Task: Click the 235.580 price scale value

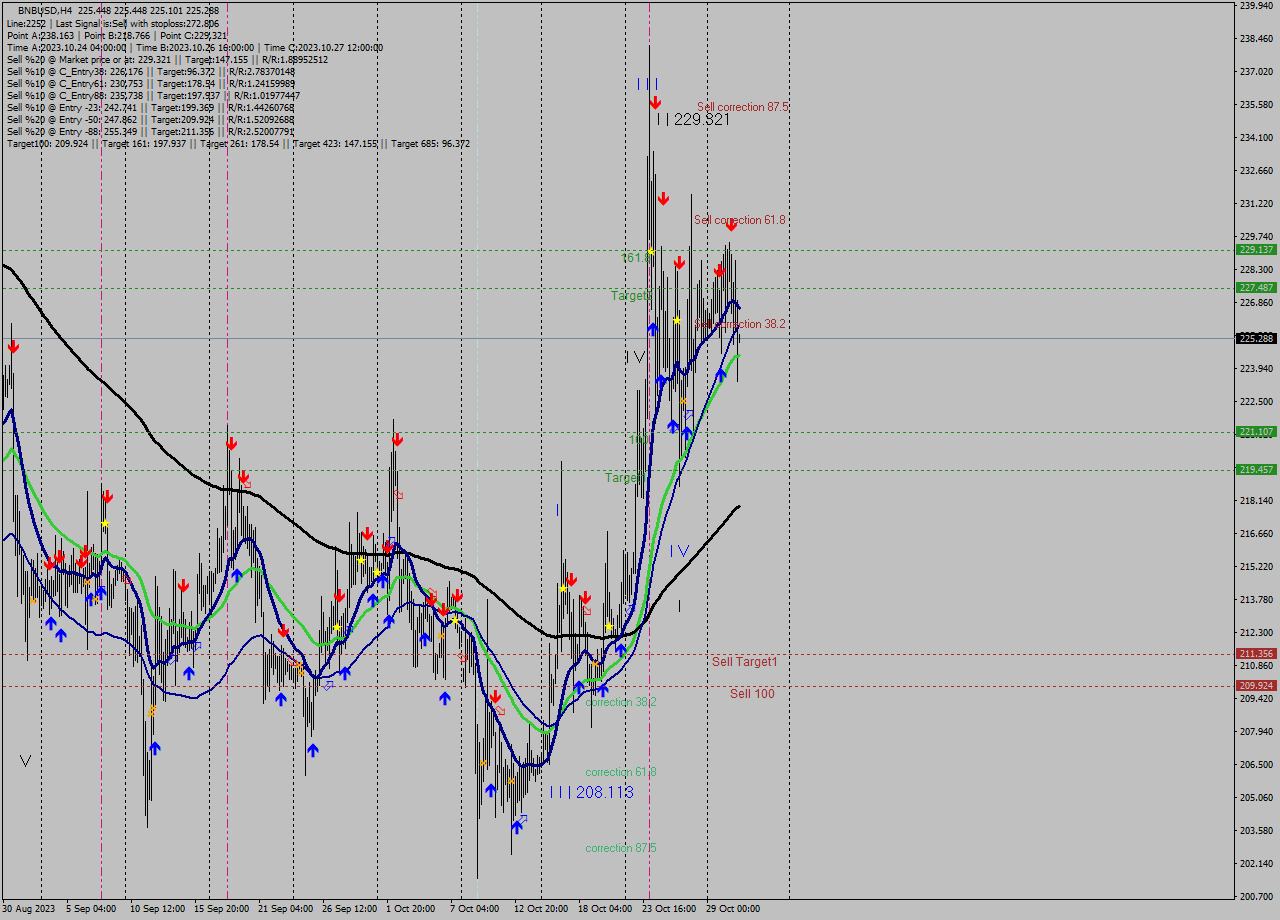Action: (1256, 104)
